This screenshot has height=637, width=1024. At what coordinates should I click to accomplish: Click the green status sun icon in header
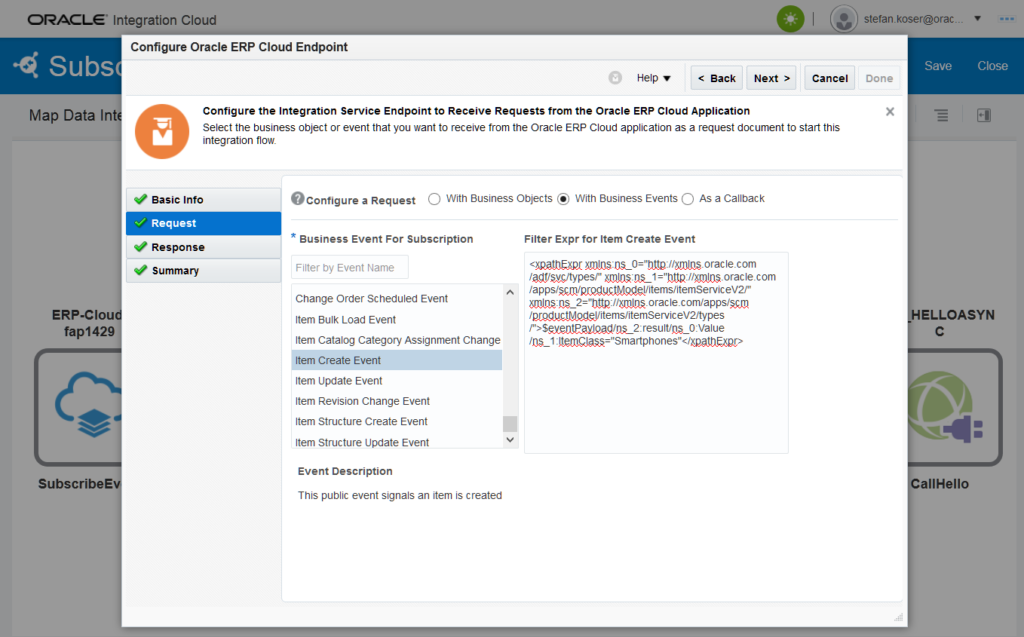791,19
